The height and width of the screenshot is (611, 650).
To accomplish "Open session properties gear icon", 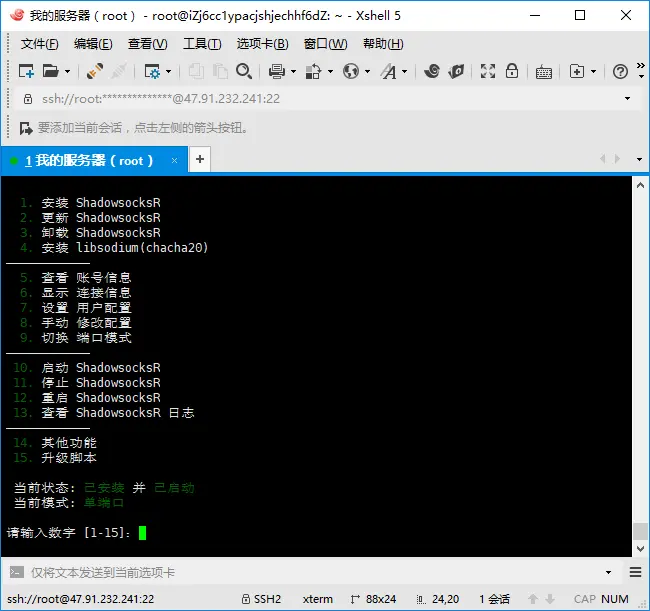I will 152,71.
